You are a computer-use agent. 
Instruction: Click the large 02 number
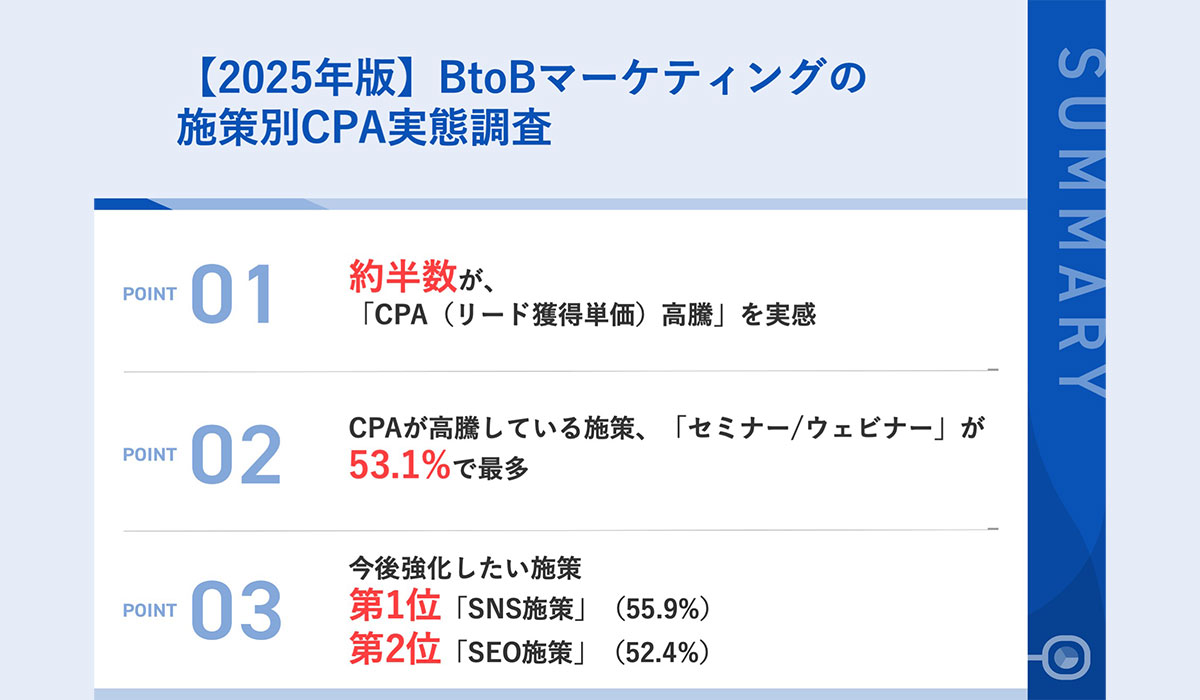pos(235,455)
